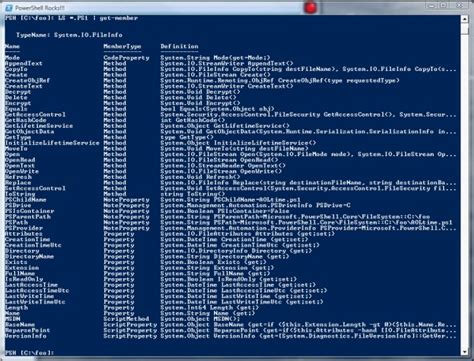Click 'System.Int64 Length {get;}' definition
474x361 pixels.
210,307
